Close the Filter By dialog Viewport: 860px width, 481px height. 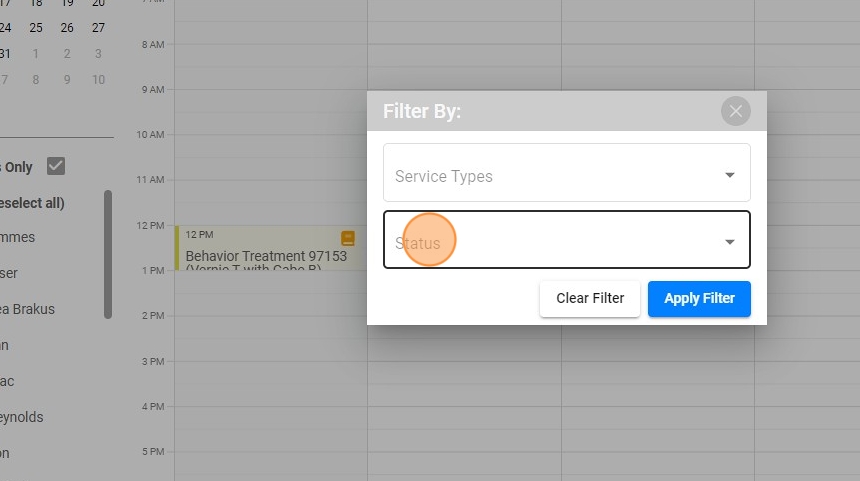tap(736, 111)
